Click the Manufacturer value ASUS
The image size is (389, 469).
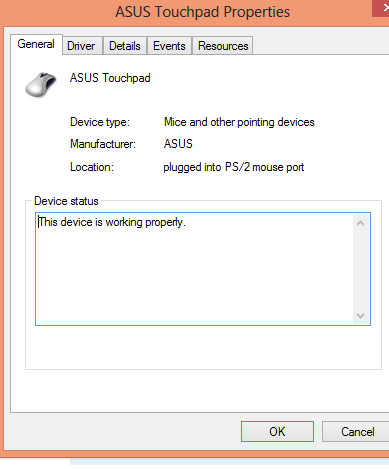[x=178, y=144]
